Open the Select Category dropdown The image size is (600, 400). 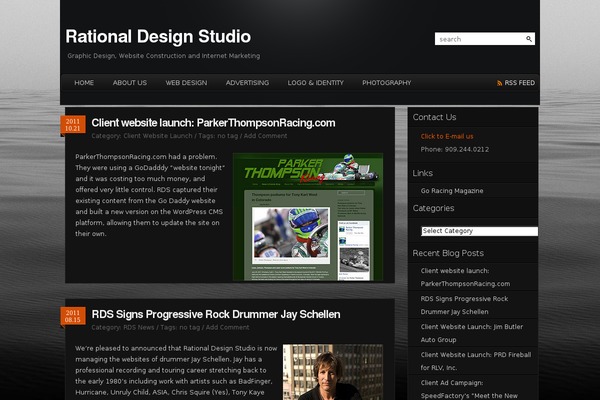[479, 231]
